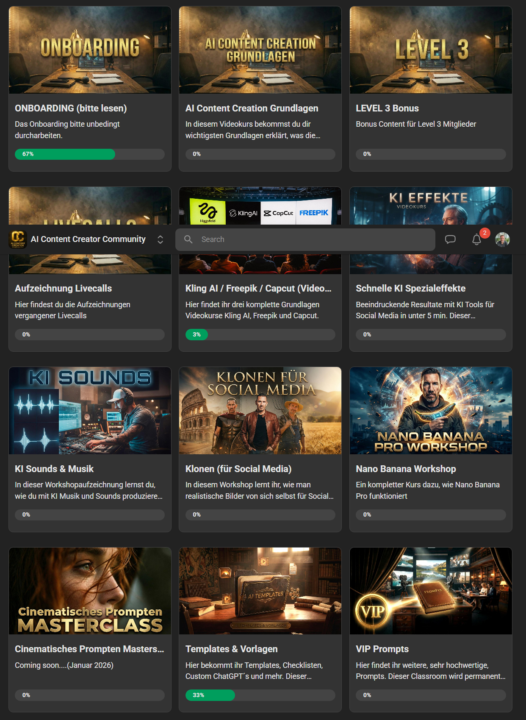526x720 pixels.
Task: Click the Onboarding 67% progress bar
Action: coord(90,154)
